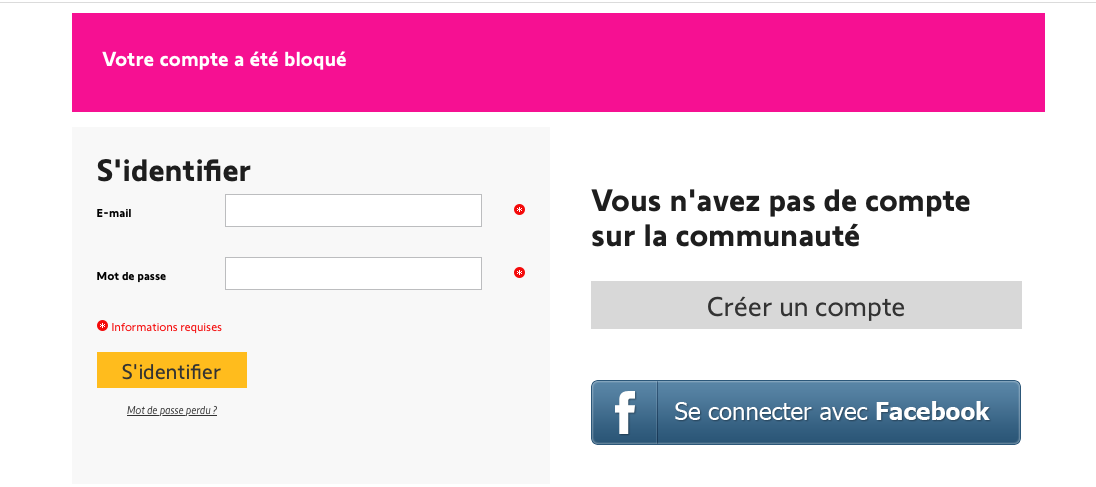The height and width of the screenshot is (487, 1096).
Task: Click the S'identifier form heading
Action: [x=173, y=171]
